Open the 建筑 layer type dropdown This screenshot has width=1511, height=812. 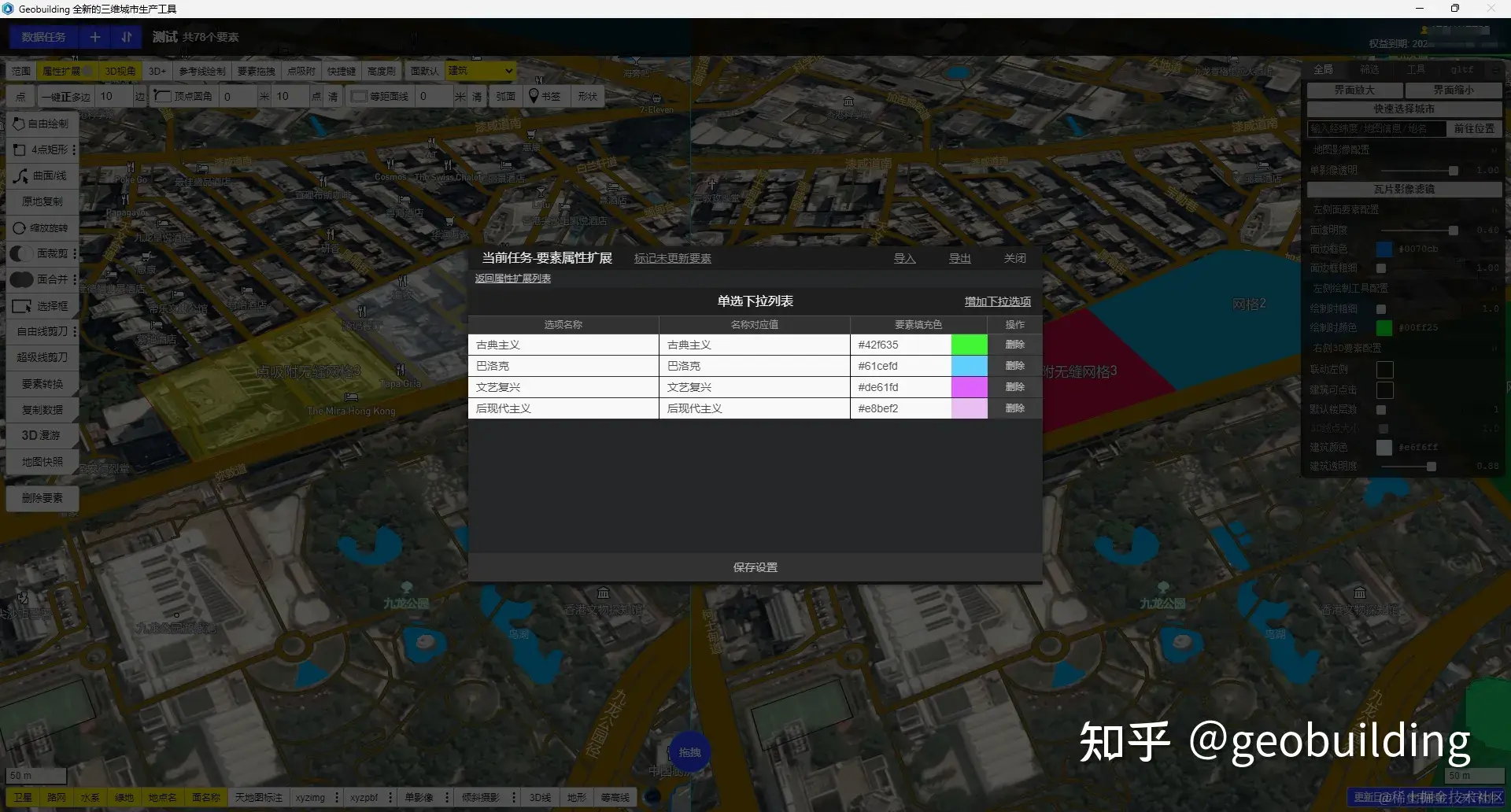pyautogui.click(x=481, y=71)
